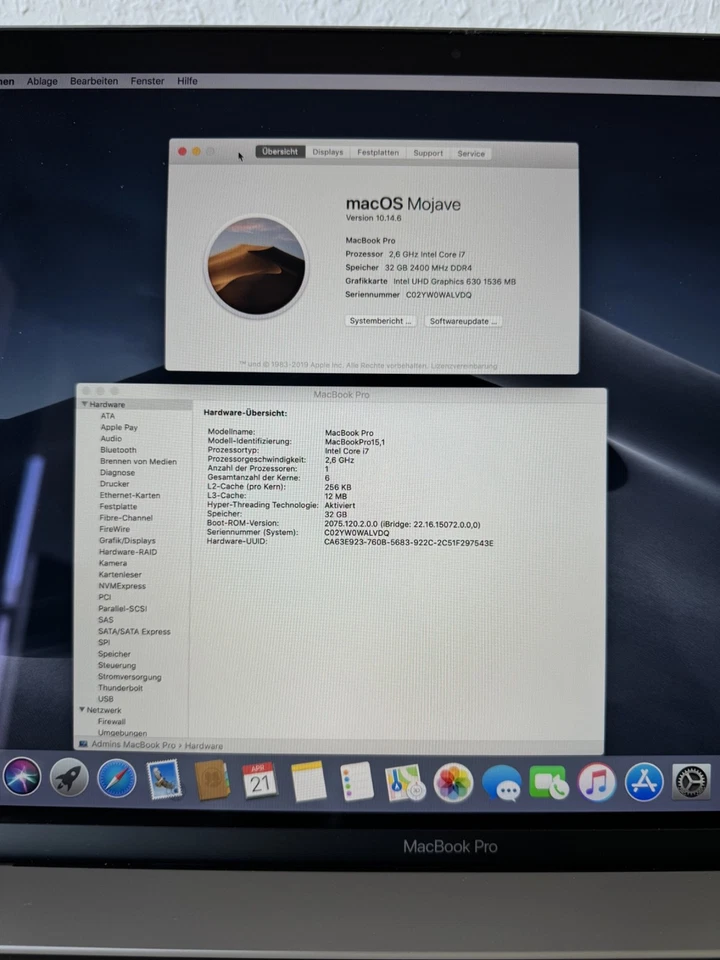This screenshot has height=960, width=720.
Task: Open App Store icon in Dock
Action: [644, 782]
